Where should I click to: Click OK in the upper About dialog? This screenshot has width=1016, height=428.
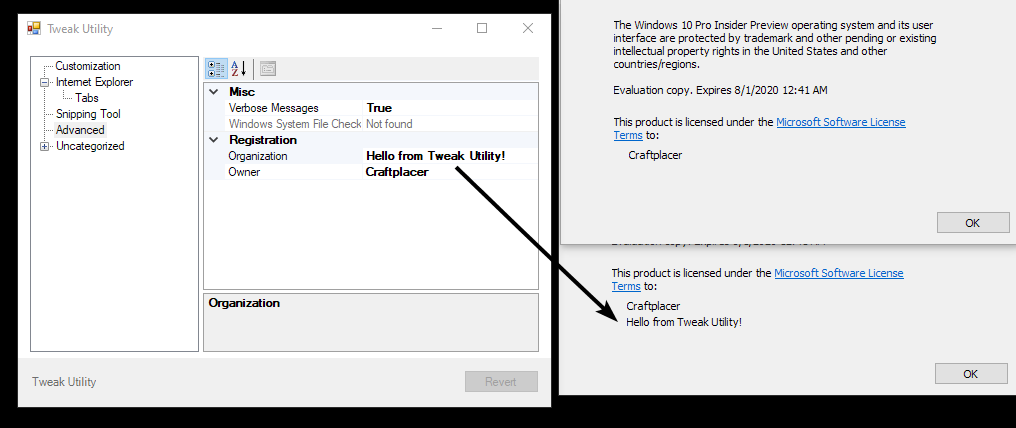973,223
